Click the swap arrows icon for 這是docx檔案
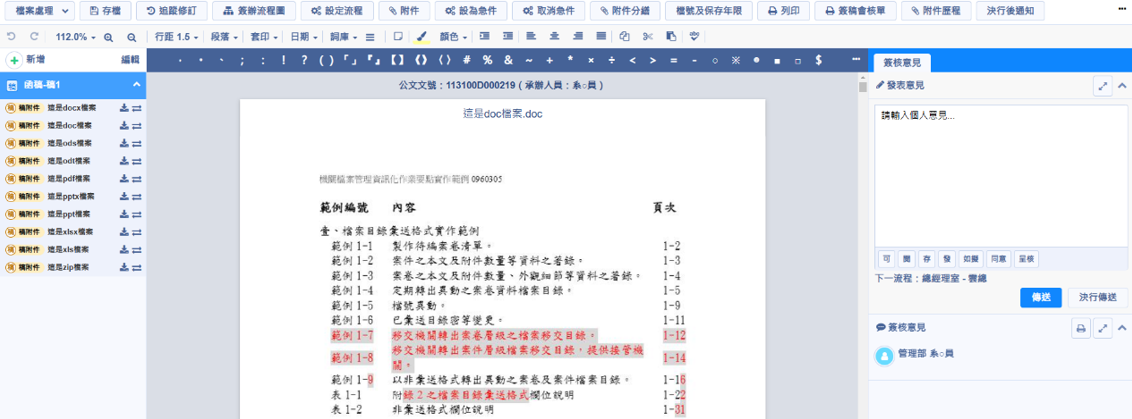Screen dimensions: 1132x419 (x=137, y=108)
